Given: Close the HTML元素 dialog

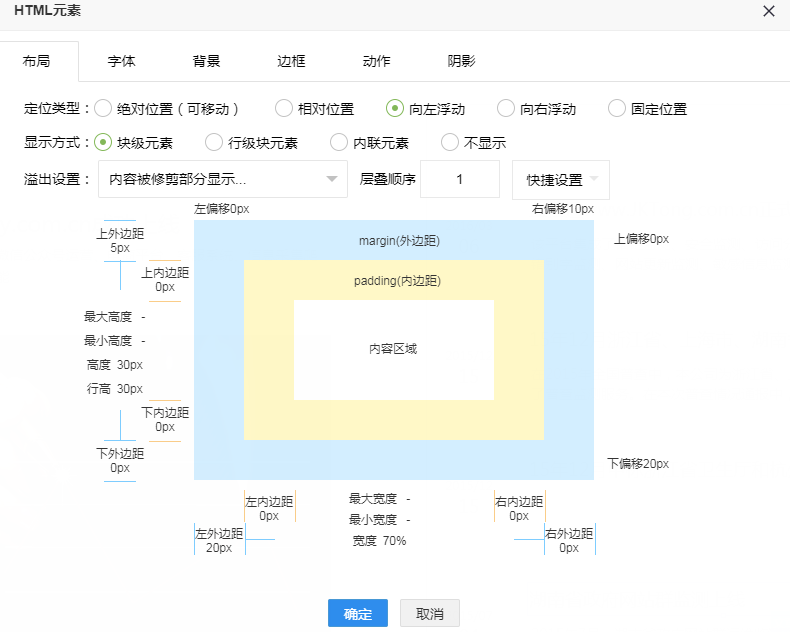Looking at the screenshot, I should (x=768, y=12).
